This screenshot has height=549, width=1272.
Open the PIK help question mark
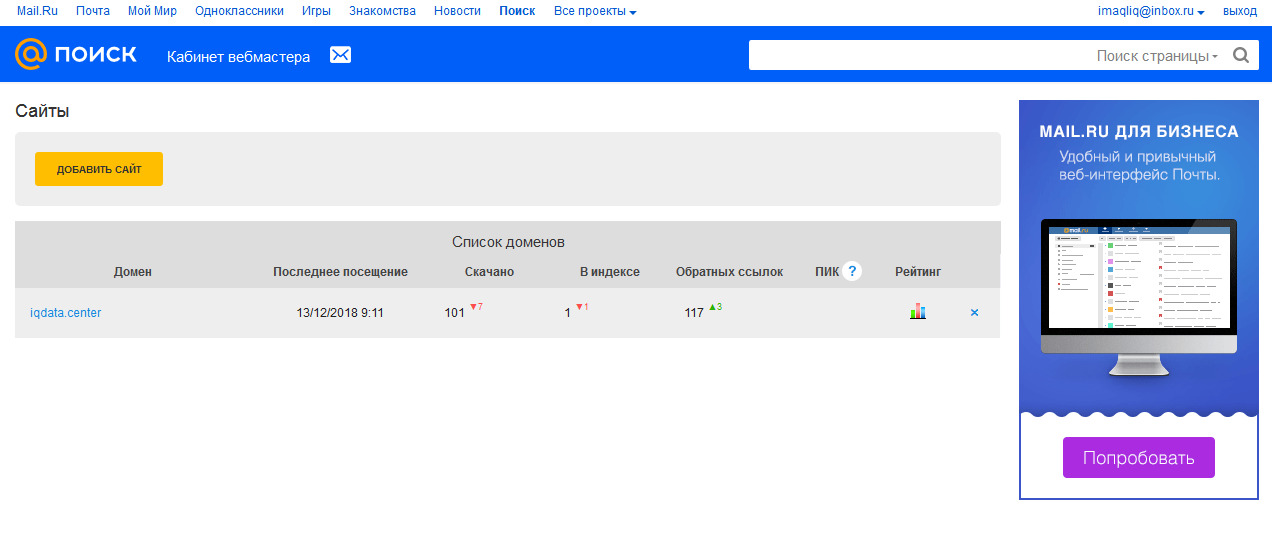852,271
